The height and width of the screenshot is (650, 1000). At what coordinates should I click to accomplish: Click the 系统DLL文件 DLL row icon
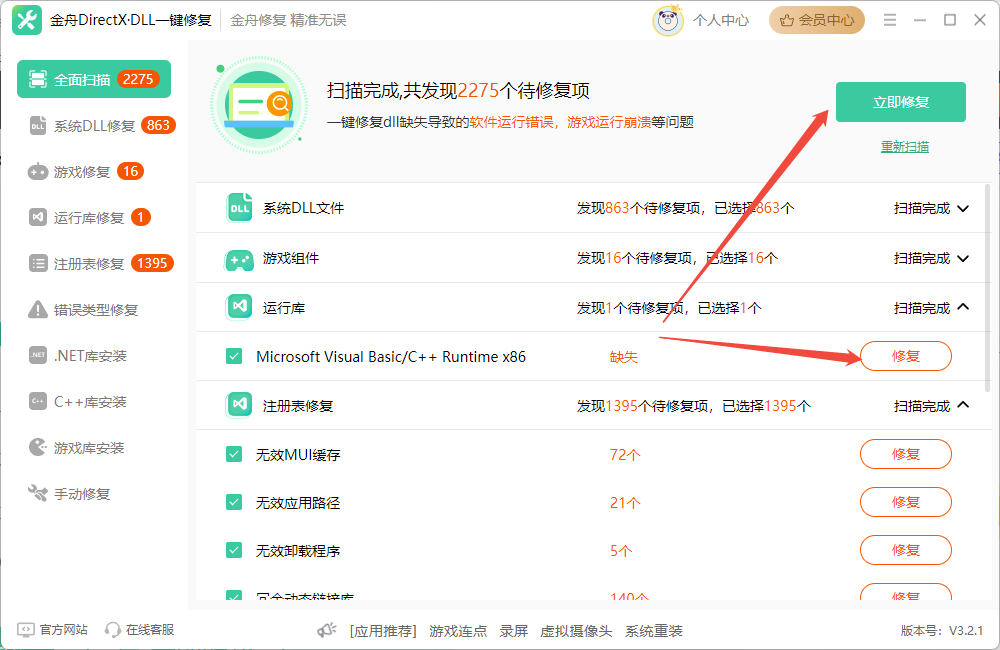click(x=239, y=207)
